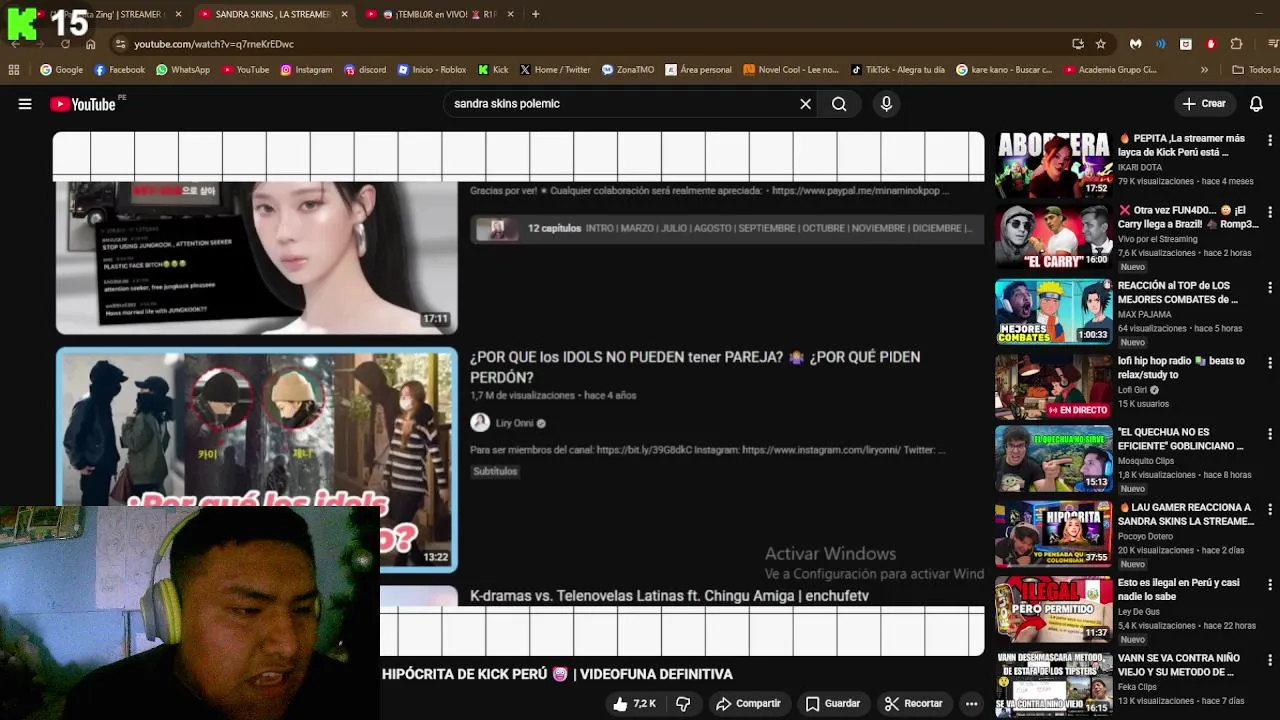1280x720 pixels.
Task: Open the 17:11 video thumbnail
Action: pos(257,257)
